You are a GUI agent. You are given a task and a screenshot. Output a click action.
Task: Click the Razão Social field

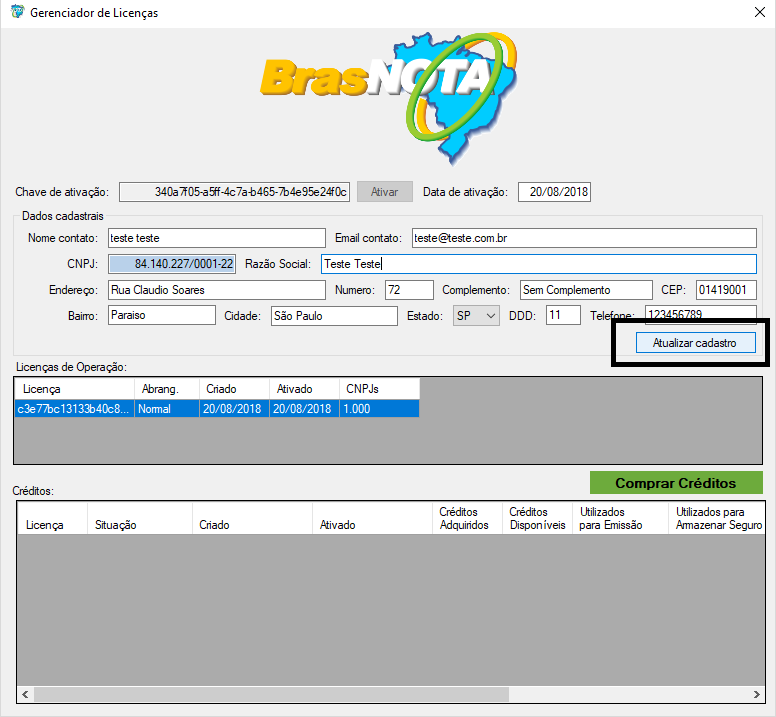(538, 264)
